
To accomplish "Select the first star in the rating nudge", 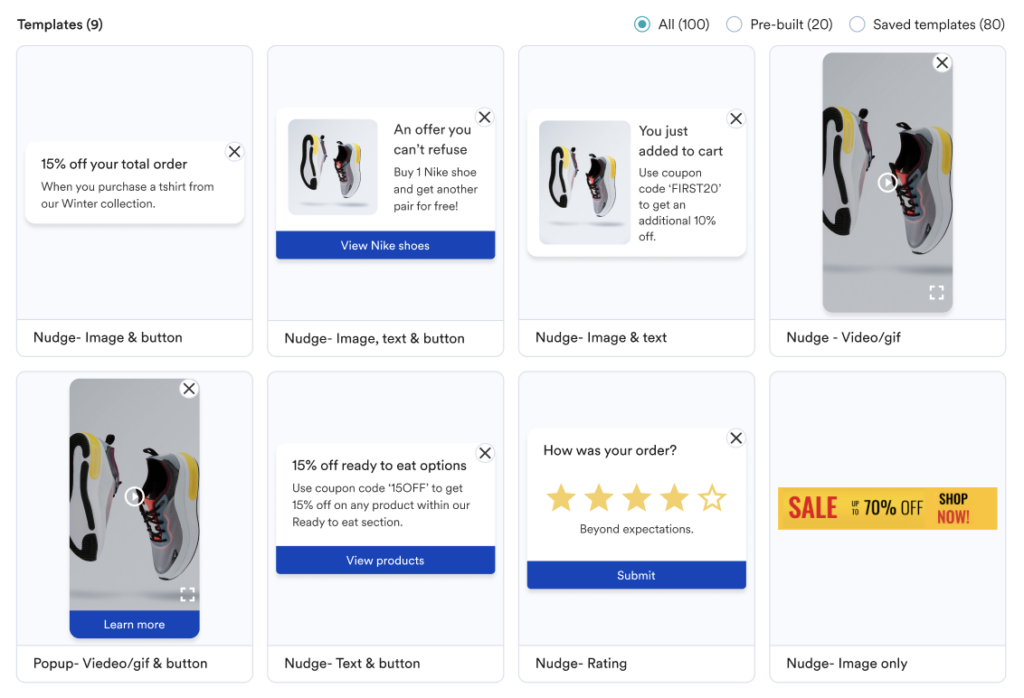I will click(560, 498).
